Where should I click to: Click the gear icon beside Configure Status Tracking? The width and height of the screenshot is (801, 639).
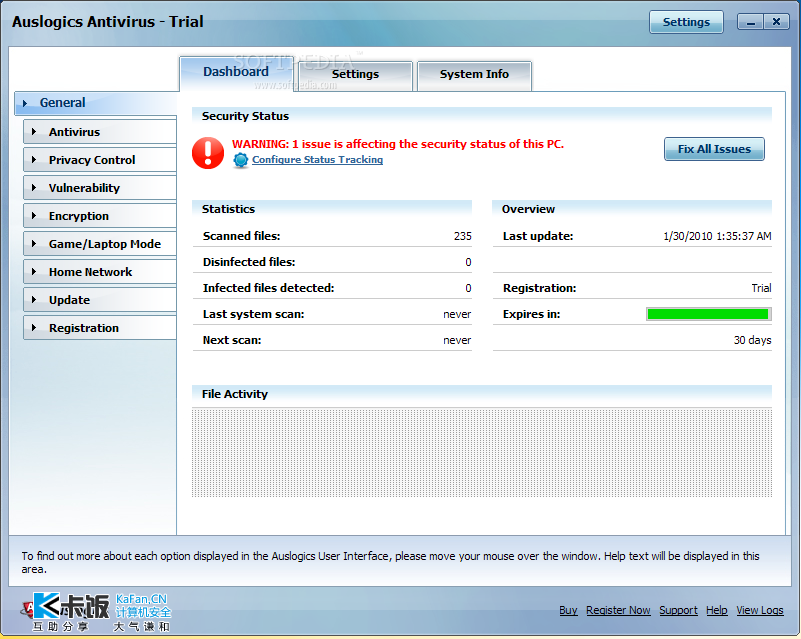click(241, 160)
